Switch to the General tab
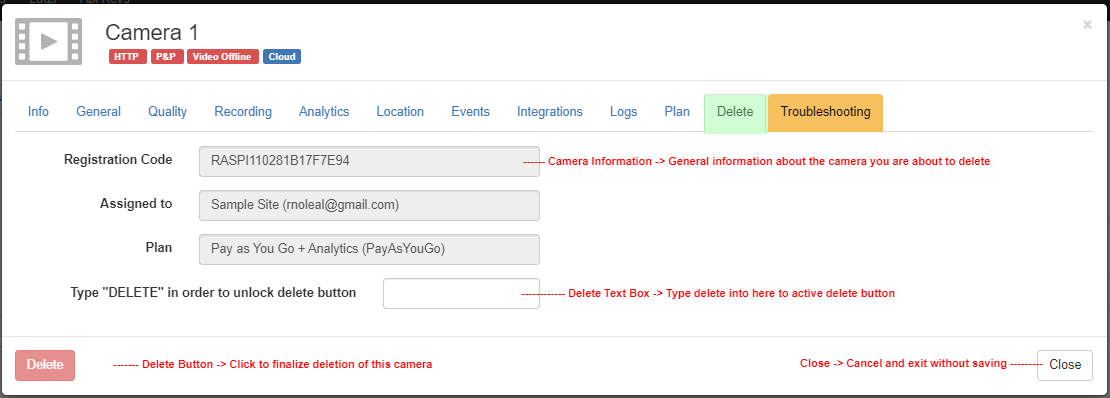 point(98,112)
